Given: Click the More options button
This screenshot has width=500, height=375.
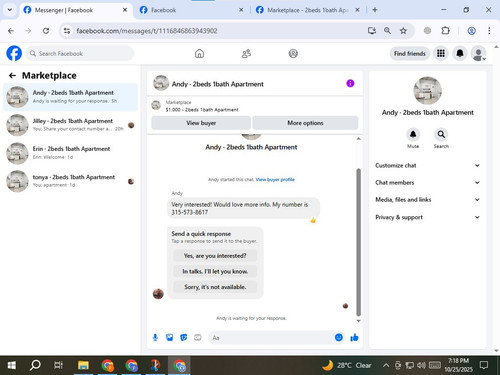Looking at the screenshot, I should click(305, 123).
